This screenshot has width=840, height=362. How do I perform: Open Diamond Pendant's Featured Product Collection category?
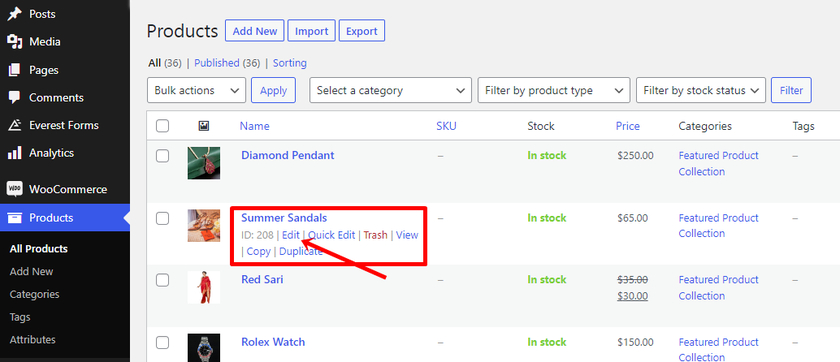click(718, 163)
